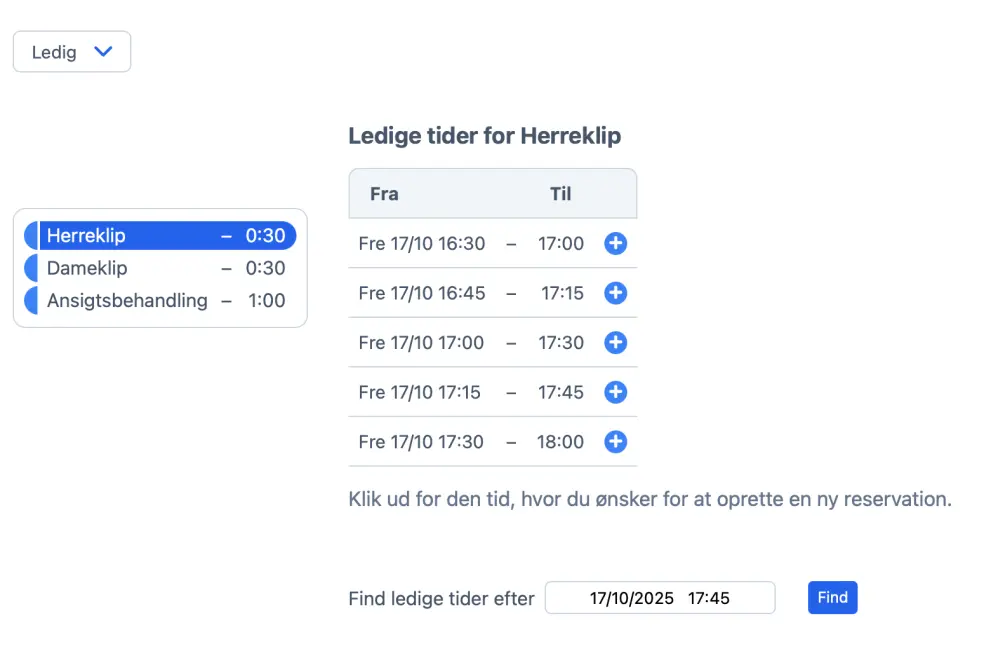The width and height of the screenshot is (984, 665).
Task: Click the half-circle icon beside Dameklip
Action: [31, 268]
